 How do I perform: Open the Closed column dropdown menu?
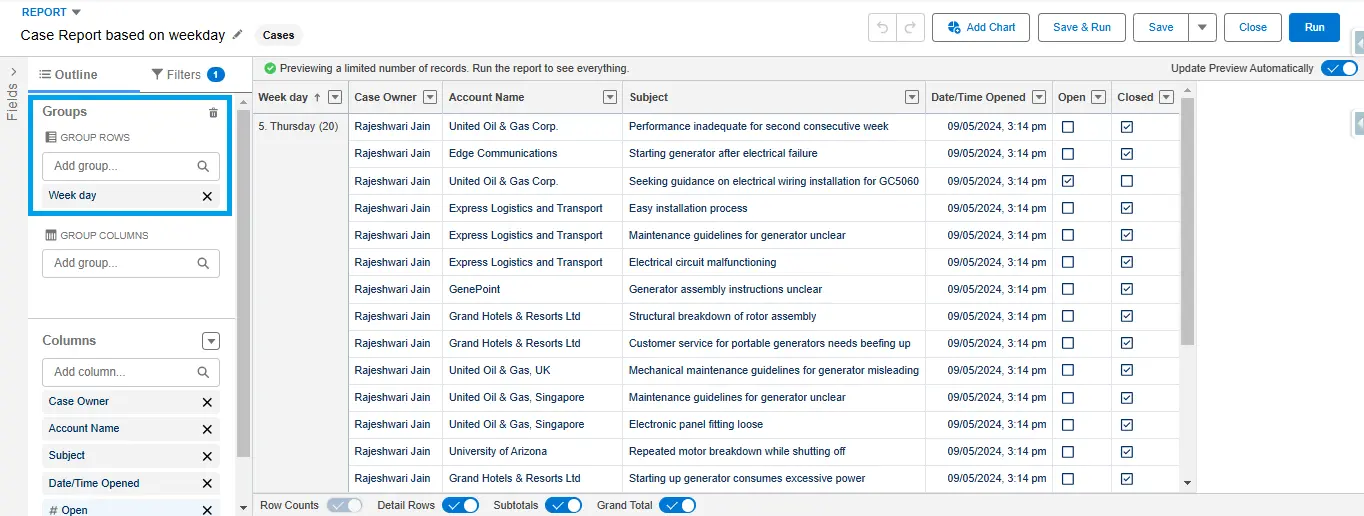coord(1166,97)
